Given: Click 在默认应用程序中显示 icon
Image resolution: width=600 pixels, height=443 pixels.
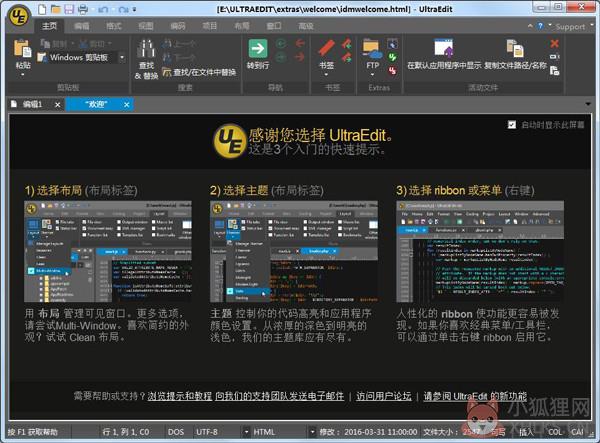Looking at the screenshot, I should (x=443, y=49).
